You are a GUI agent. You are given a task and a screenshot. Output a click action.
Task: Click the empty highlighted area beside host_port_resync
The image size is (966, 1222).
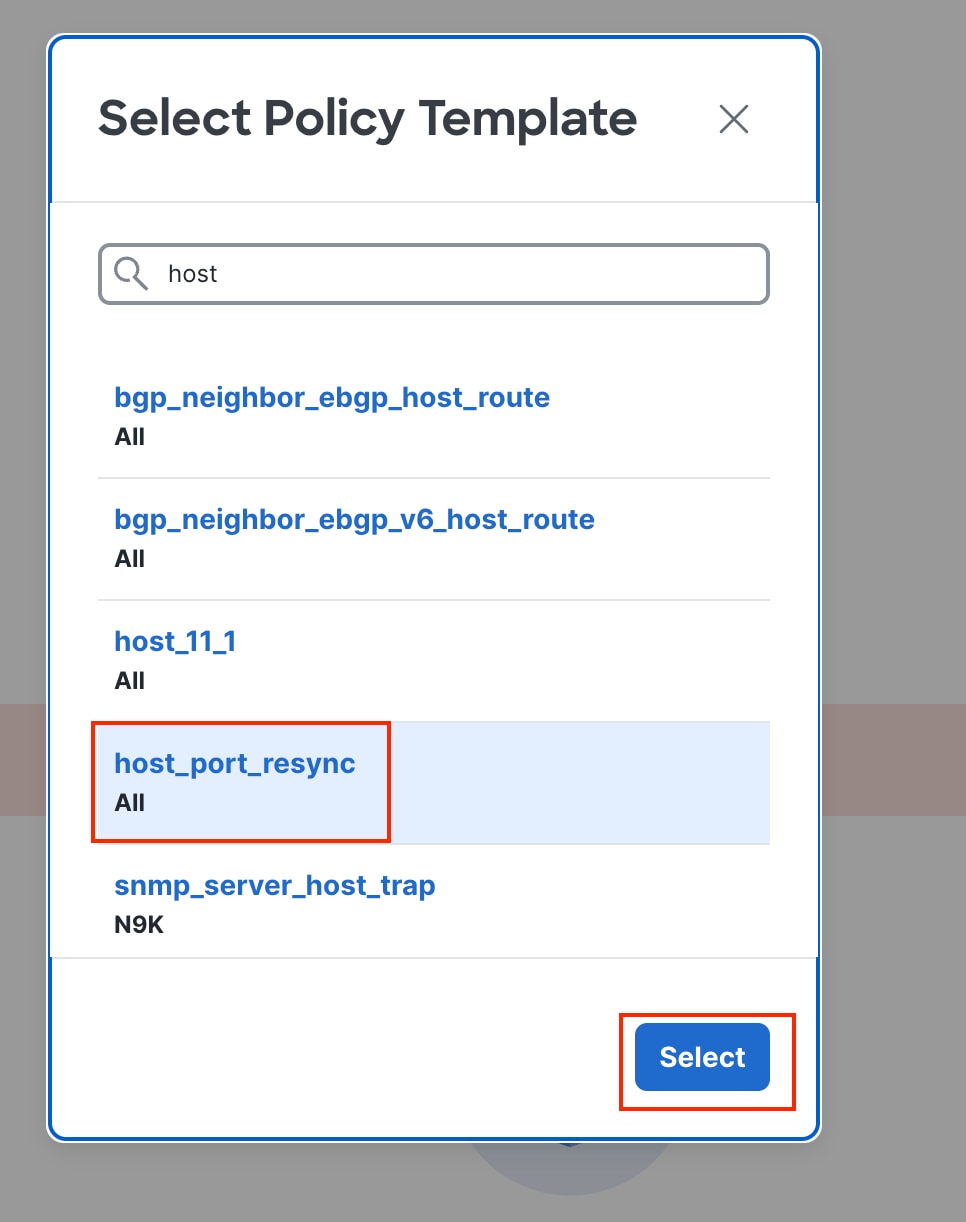pos(580,783)
